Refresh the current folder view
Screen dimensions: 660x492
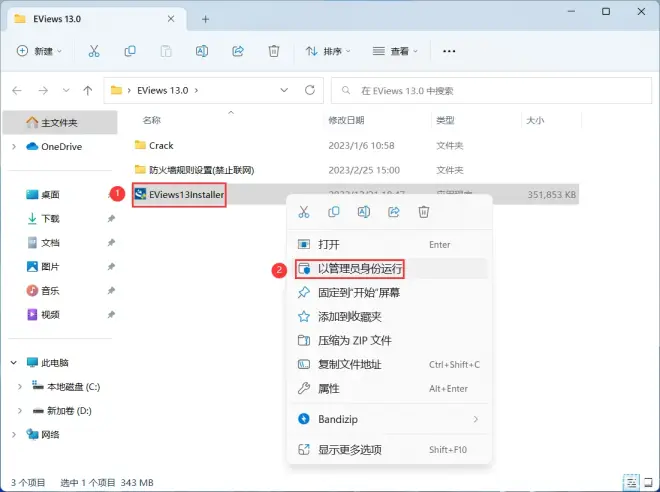click(310, 90)
